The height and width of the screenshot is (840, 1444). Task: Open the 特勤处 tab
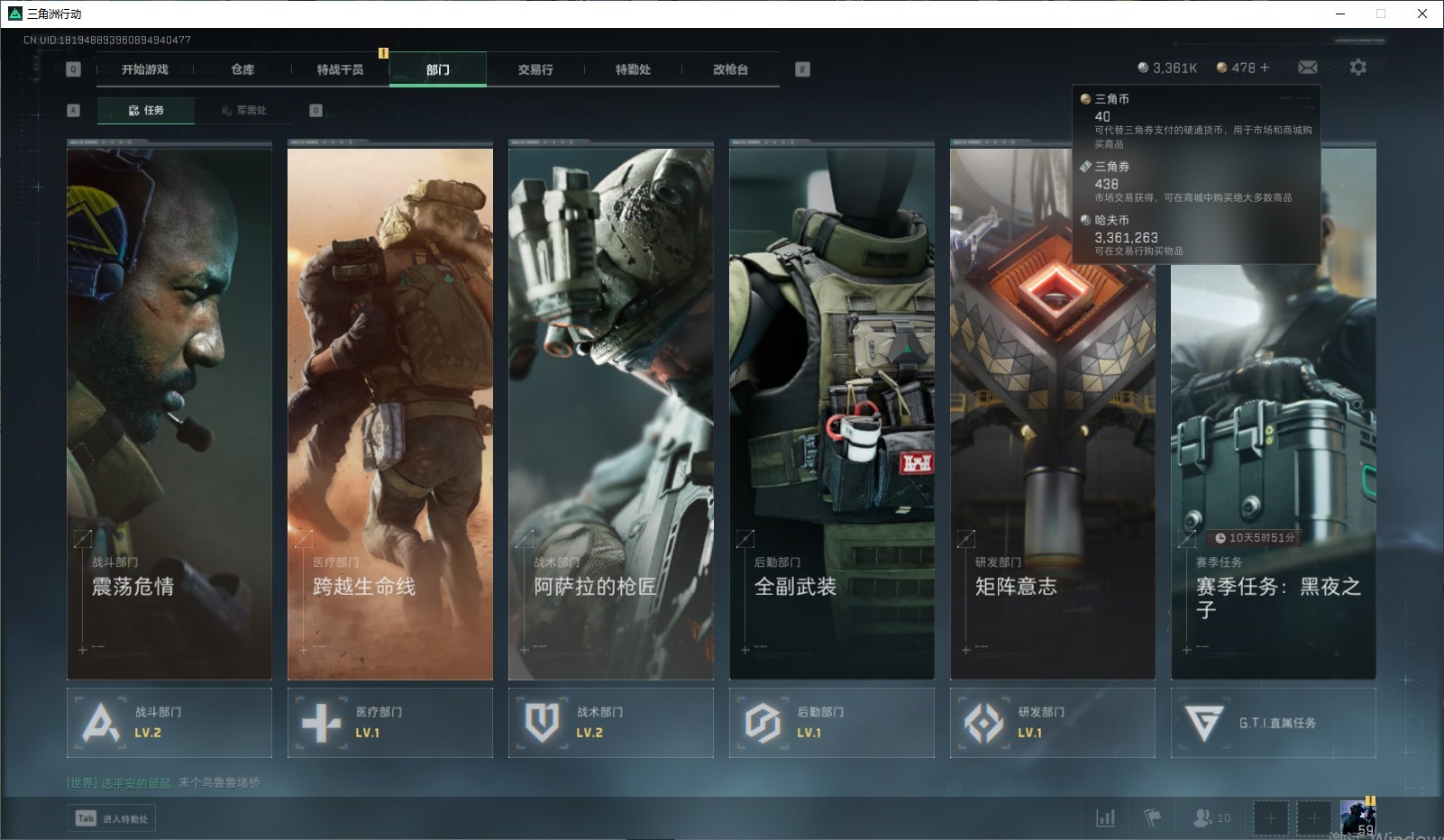point(633,69)
